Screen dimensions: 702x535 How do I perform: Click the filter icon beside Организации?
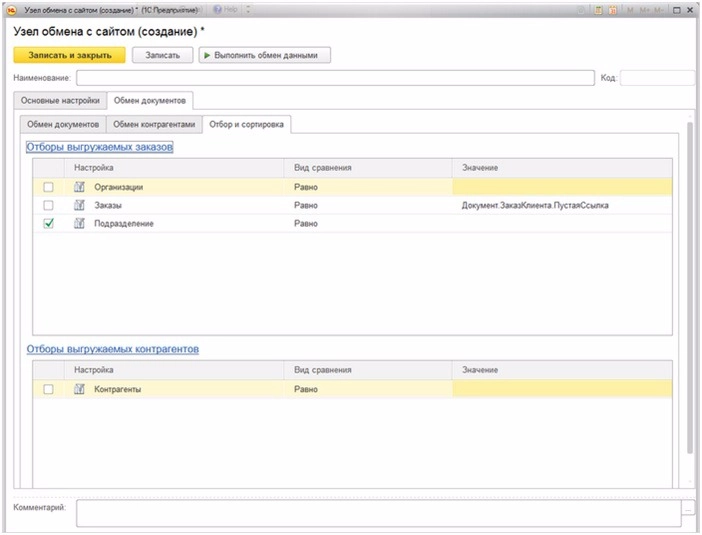coord(79,186)
